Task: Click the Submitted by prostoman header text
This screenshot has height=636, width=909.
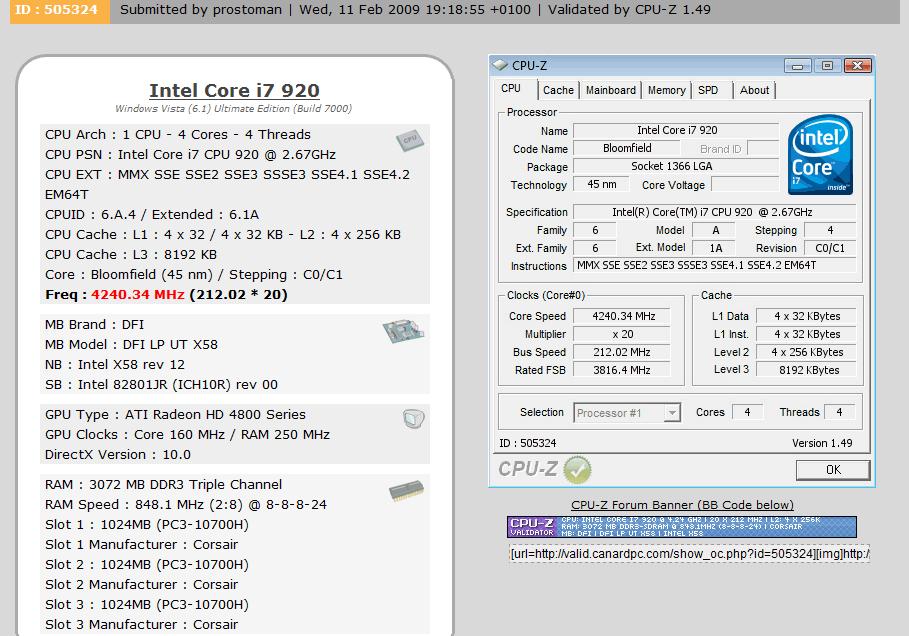Action: (x=201, y=10)
